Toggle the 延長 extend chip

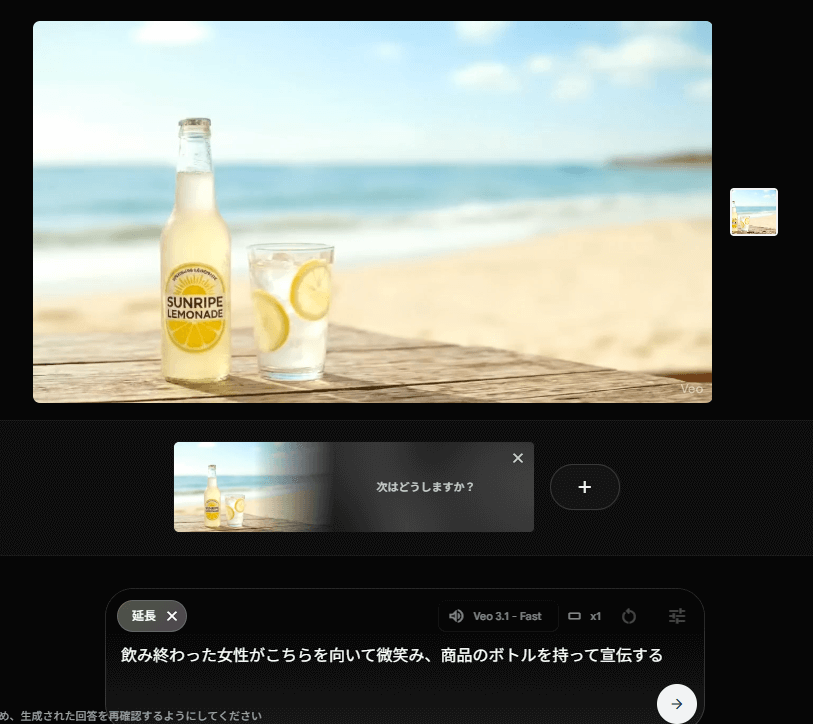pos(144,616)
